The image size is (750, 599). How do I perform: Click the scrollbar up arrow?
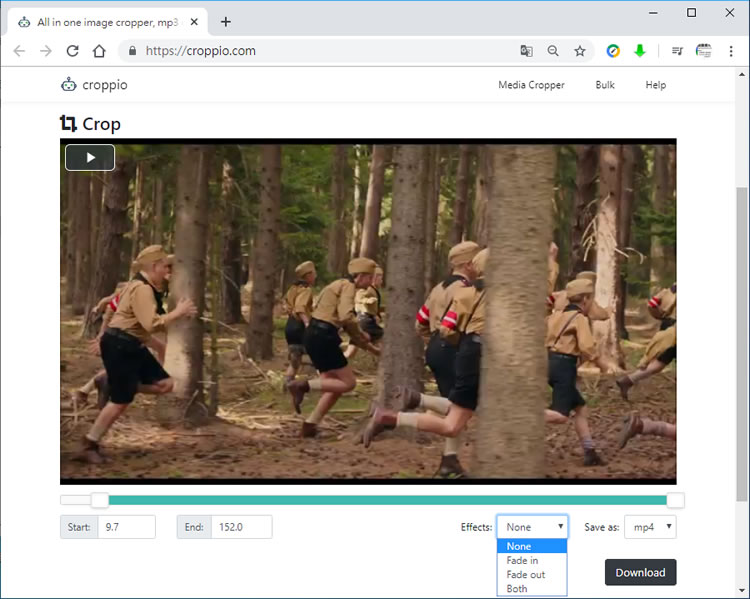742,74
